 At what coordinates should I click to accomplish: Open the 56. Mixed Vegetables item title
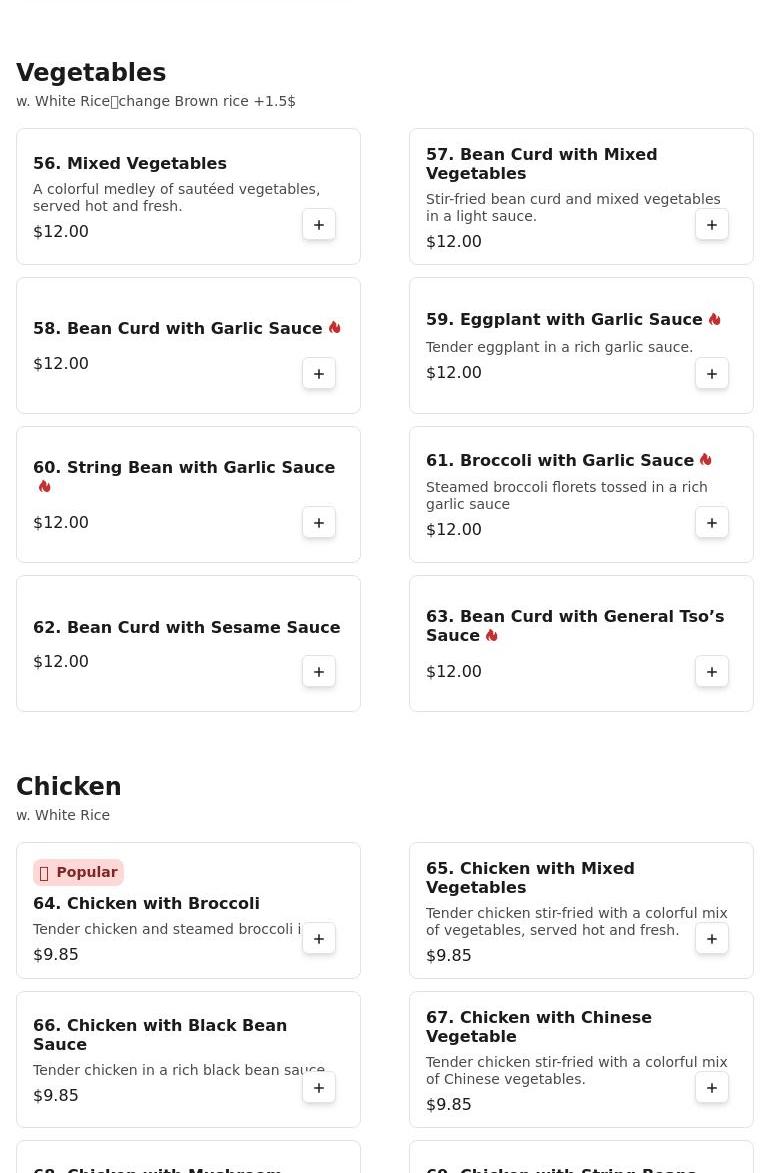click(130, 163)
